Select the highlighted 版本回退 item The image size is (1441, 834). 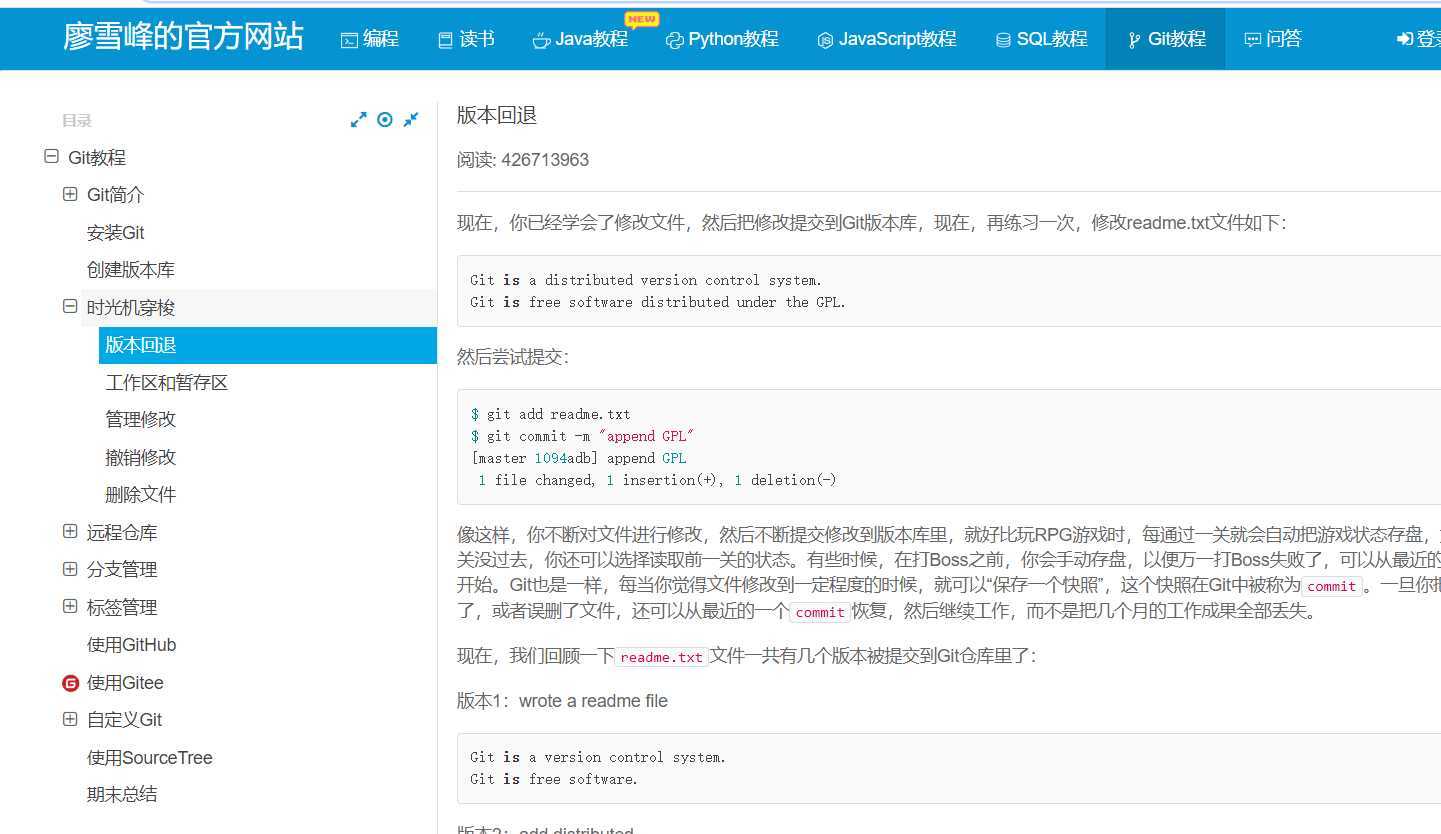(x=268, y=345)
